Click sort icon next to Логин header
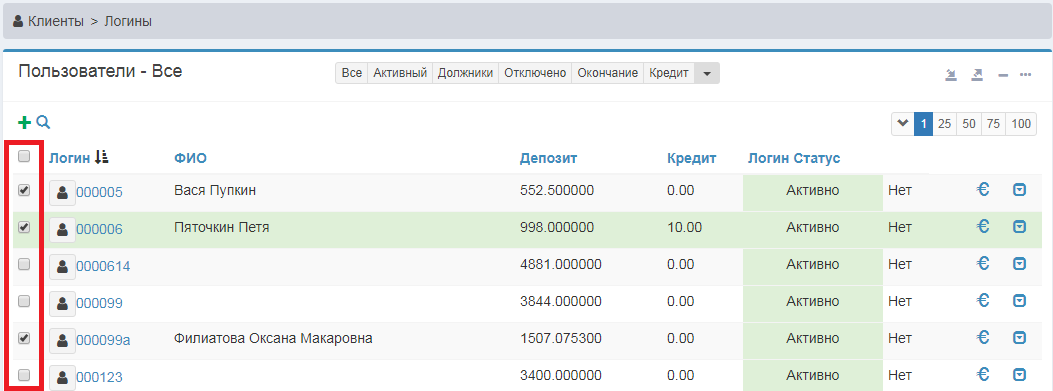 pos(101,157)
